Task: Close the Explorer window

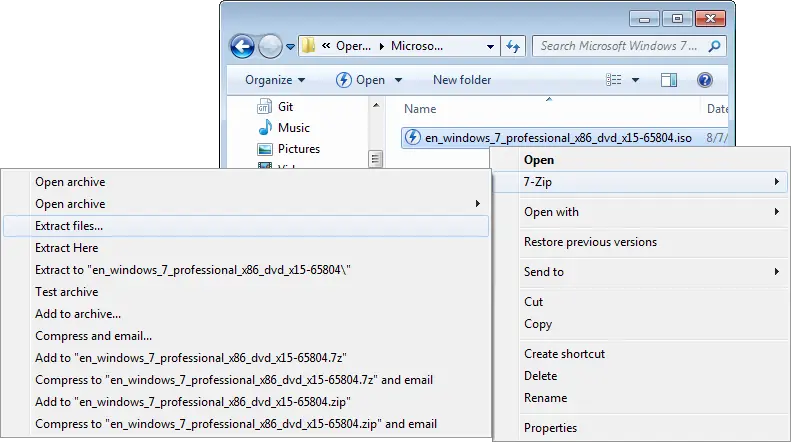Action: 710,19
